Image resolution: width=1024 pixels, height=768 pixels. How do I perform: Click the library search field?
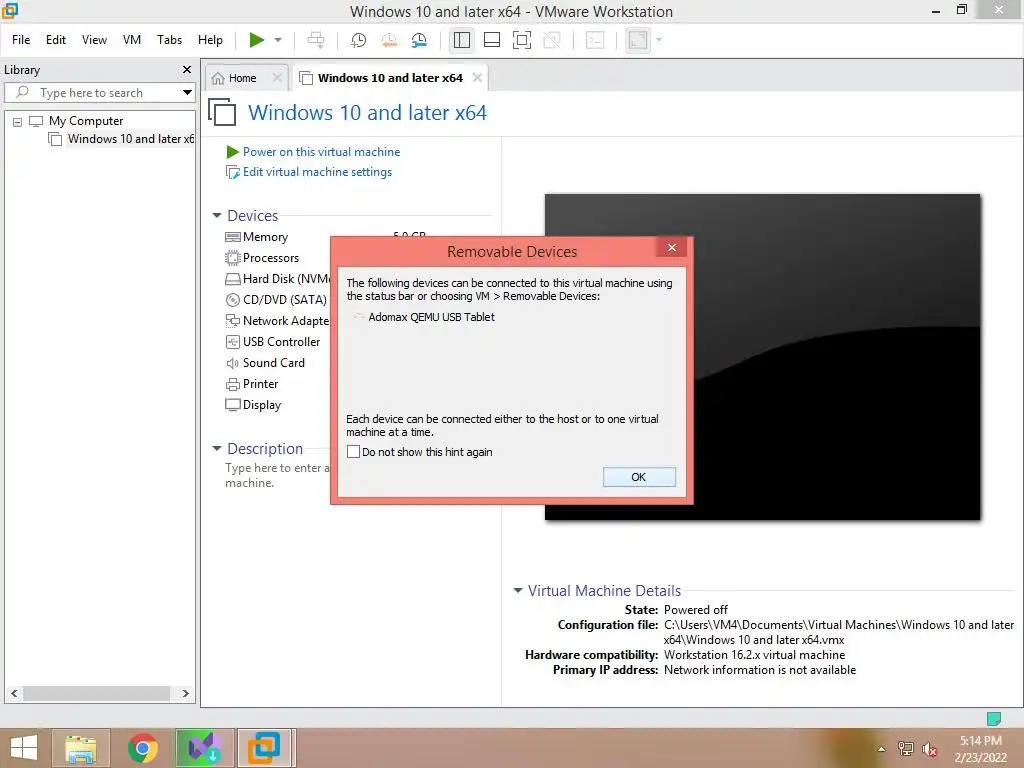coord(100,93)
